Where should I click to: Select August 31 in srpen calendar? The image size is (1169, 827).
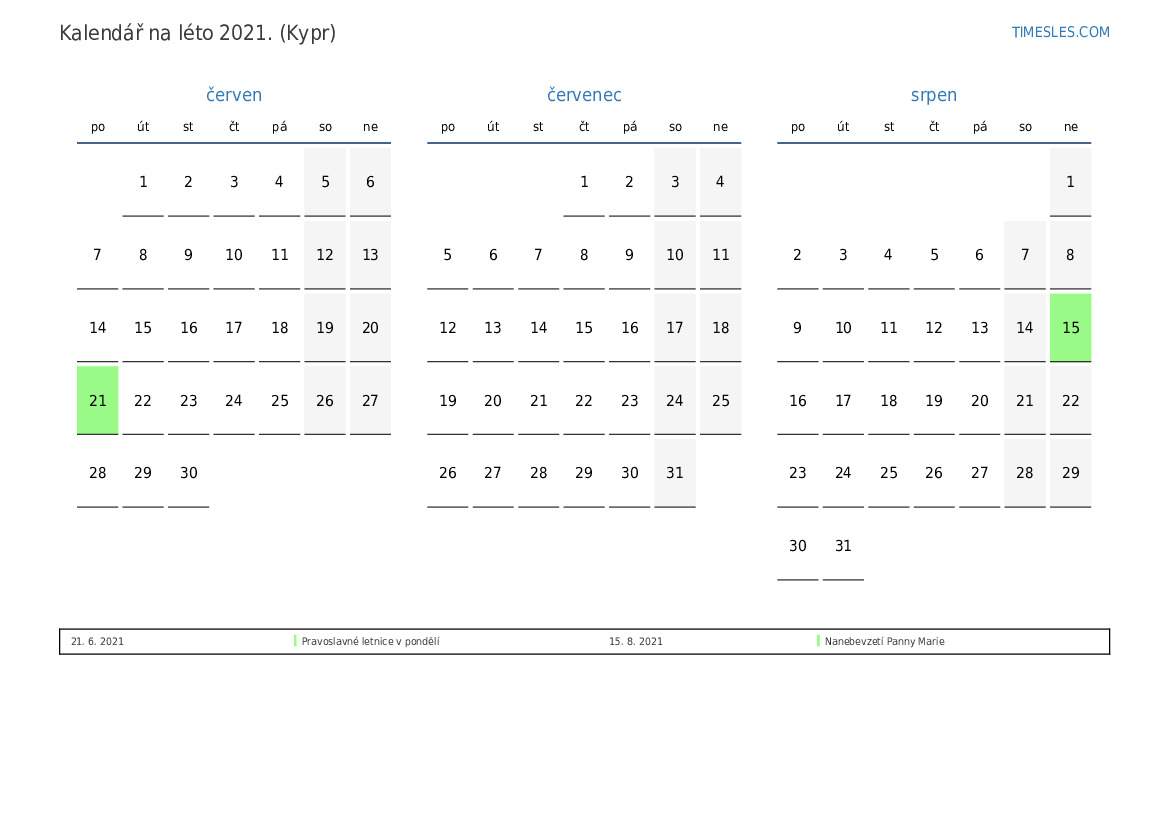843,546
